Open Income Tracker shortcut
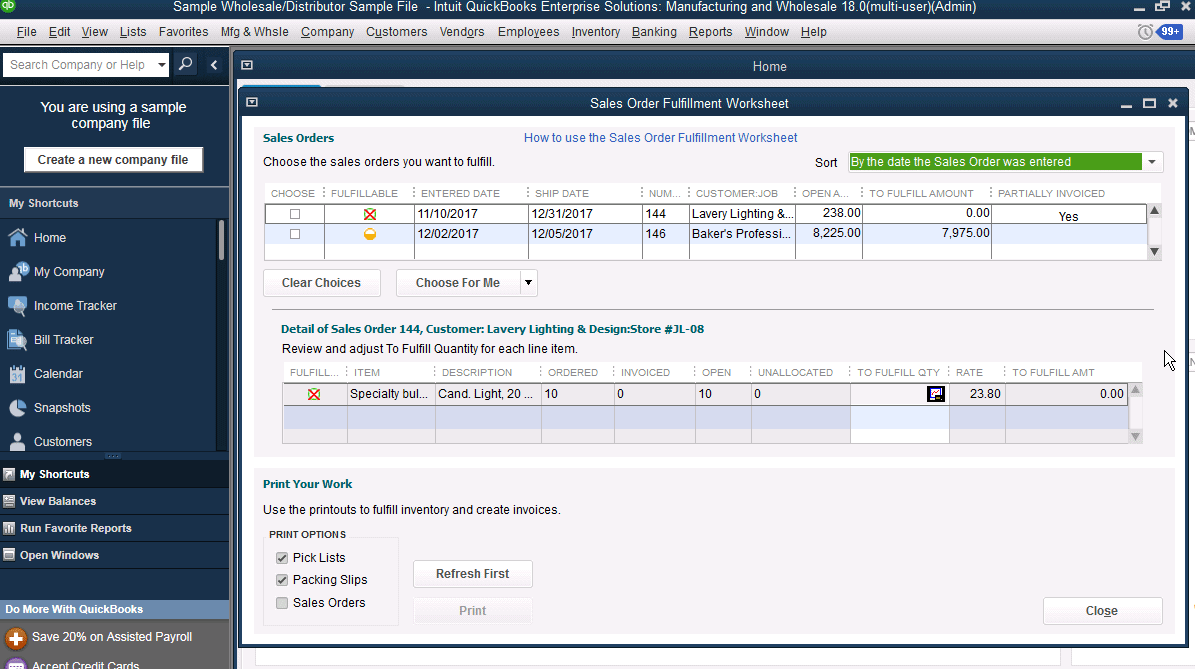Viewport: 1195px width, 669px height. point(75,306)
